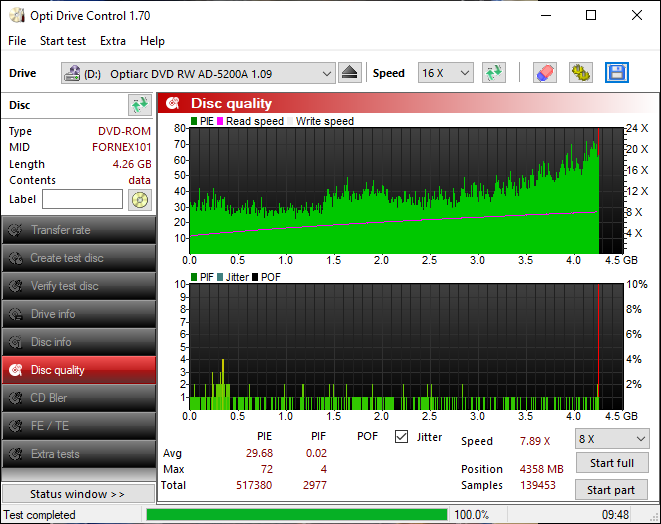Click the Drive info sidebar icon
661x524 pixels.
pos(16,314)
